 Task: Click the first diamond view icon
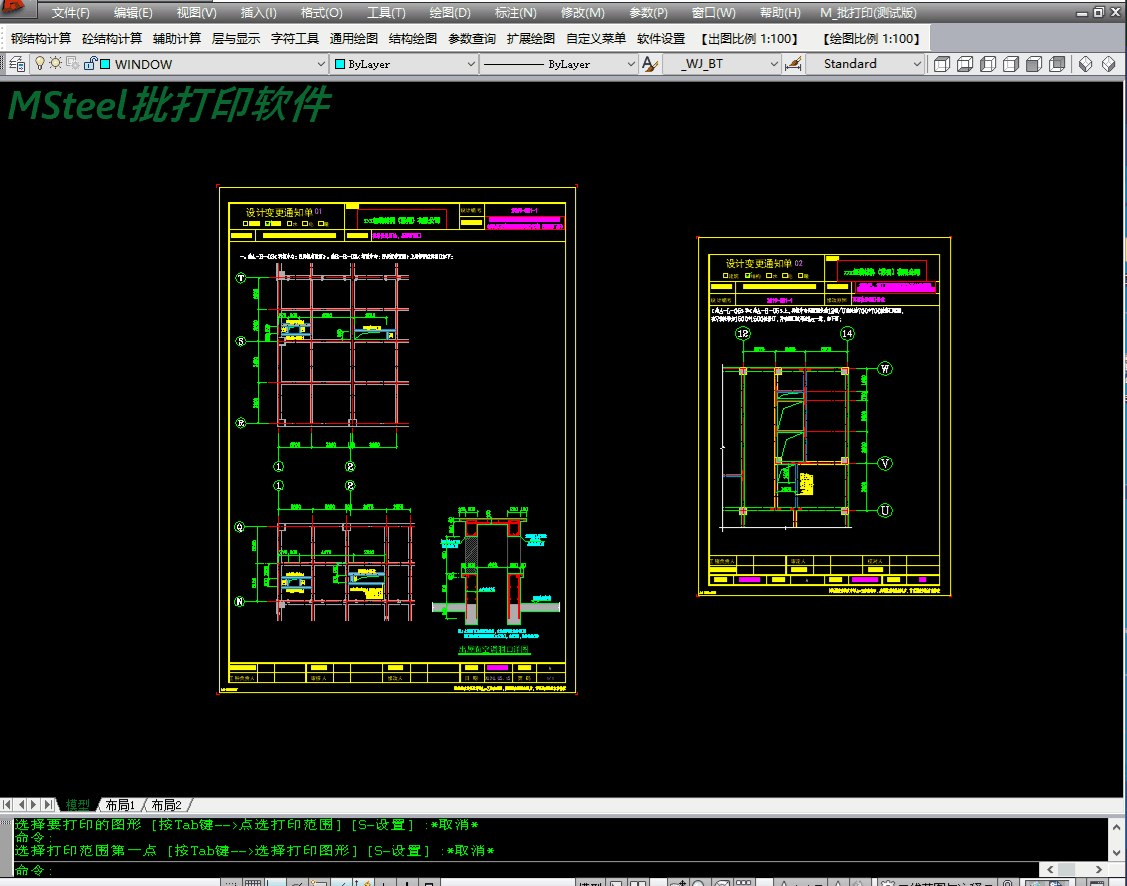pos(1085,64)
